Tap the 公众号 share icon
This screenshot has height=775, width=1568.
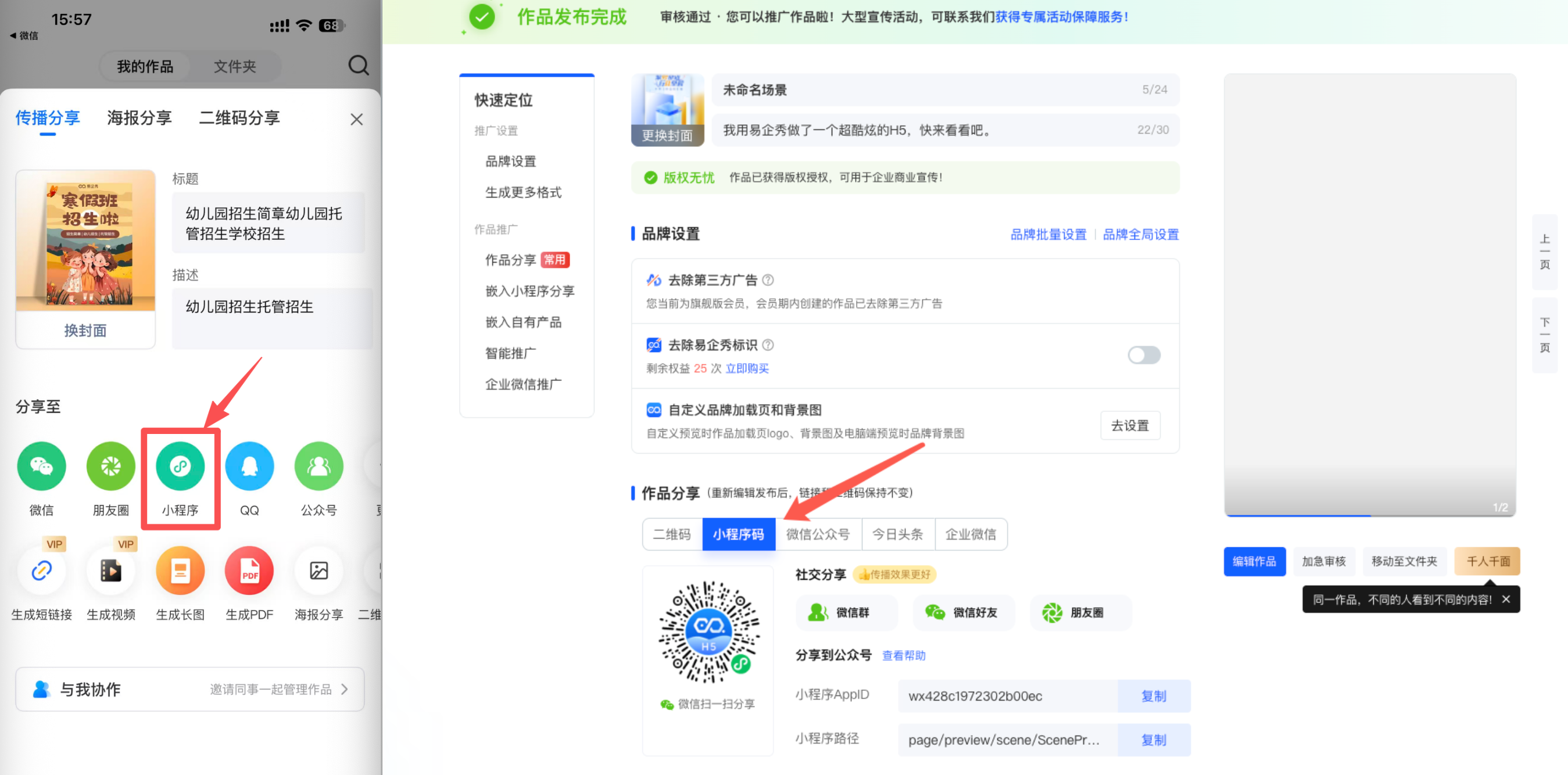318,466
